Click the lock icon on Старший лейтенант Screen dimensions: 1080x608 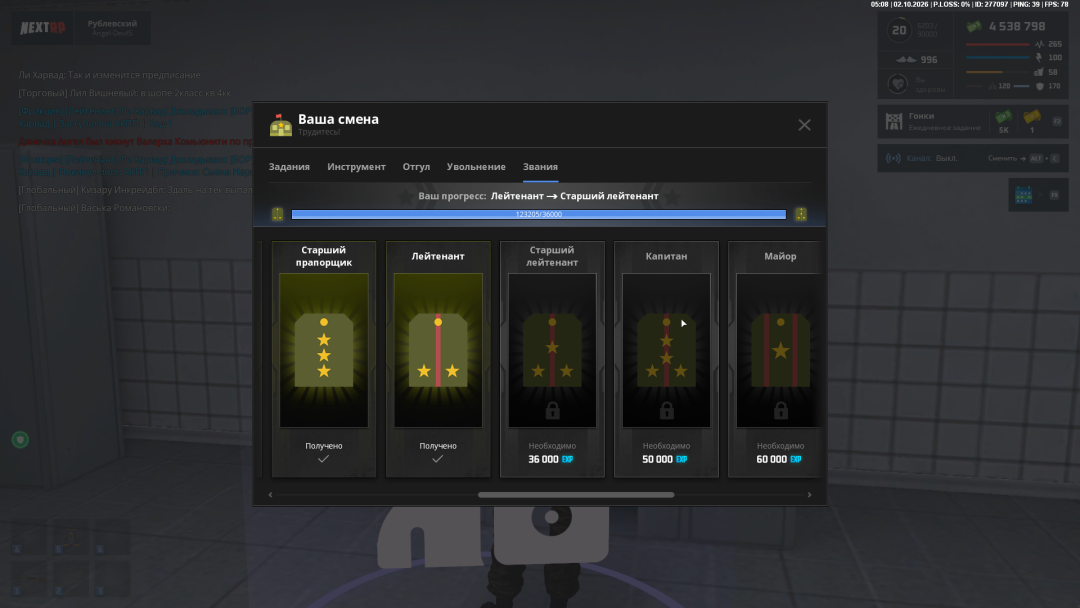click(552, 410)
